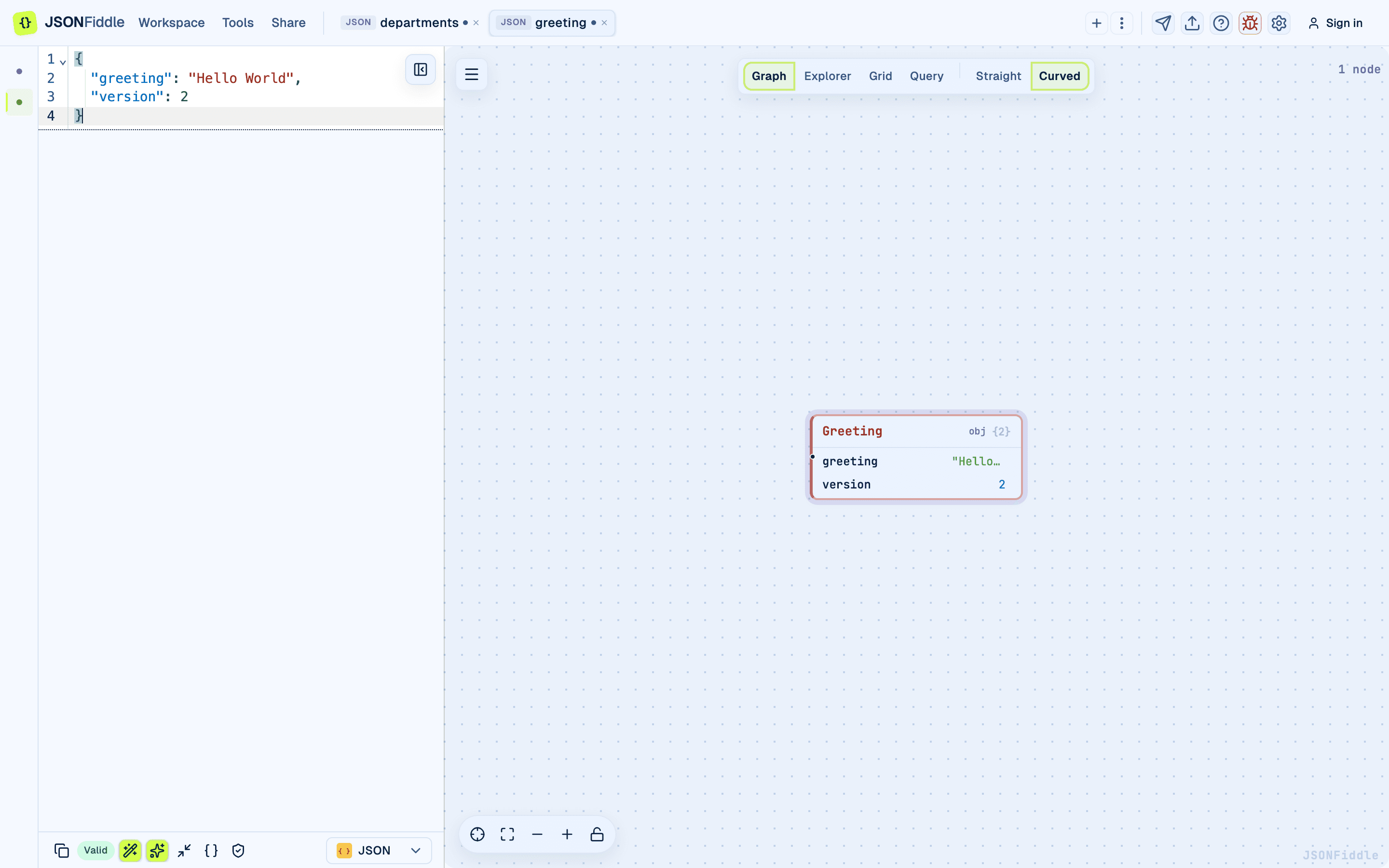The image size is (1389, 868).
Task: Click the minify compress arrows icon
Action: tap(184, 850)
